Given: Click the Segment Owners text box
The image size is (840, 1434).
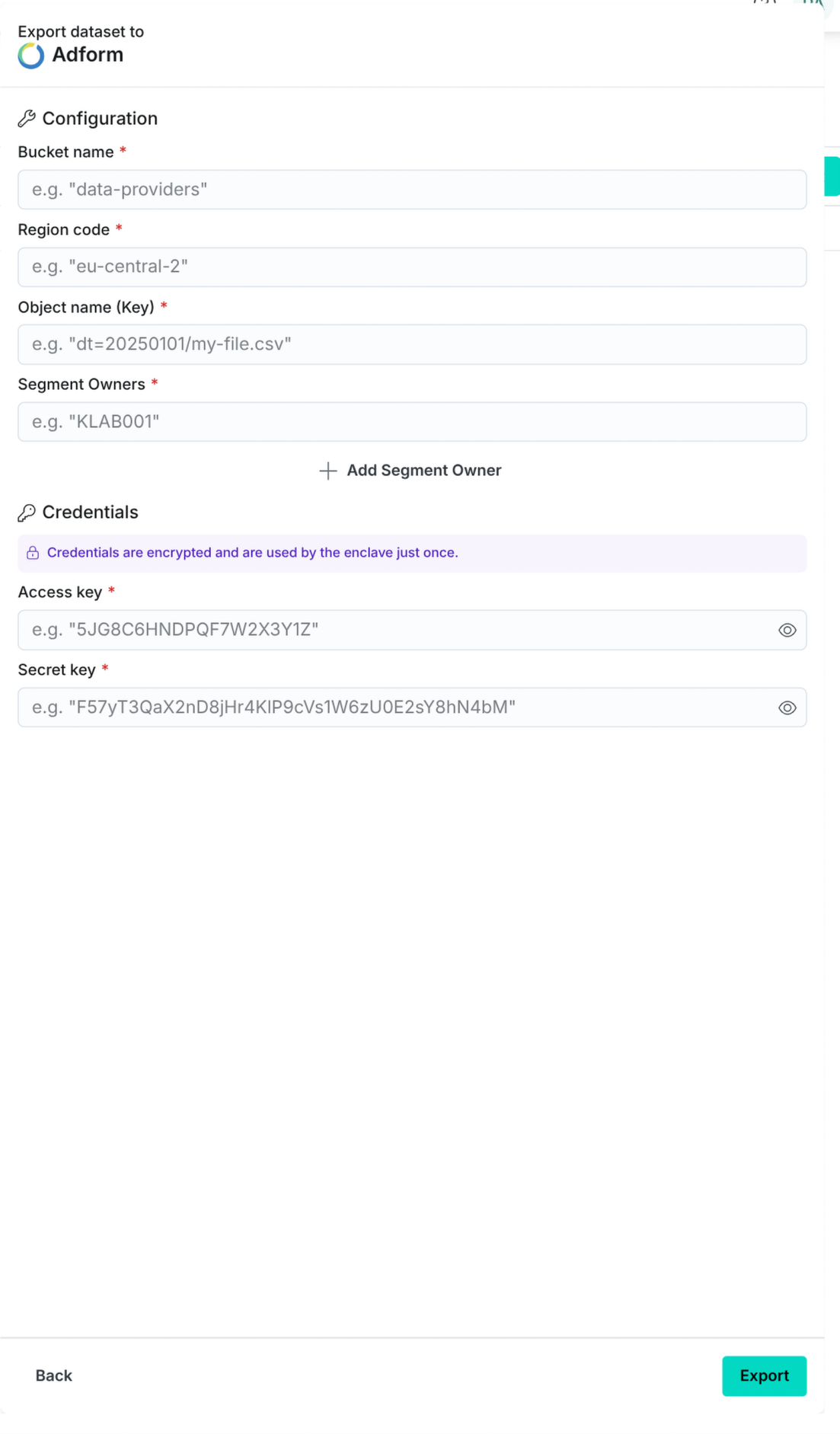Looking at the screenshot, I should [411, 422].
